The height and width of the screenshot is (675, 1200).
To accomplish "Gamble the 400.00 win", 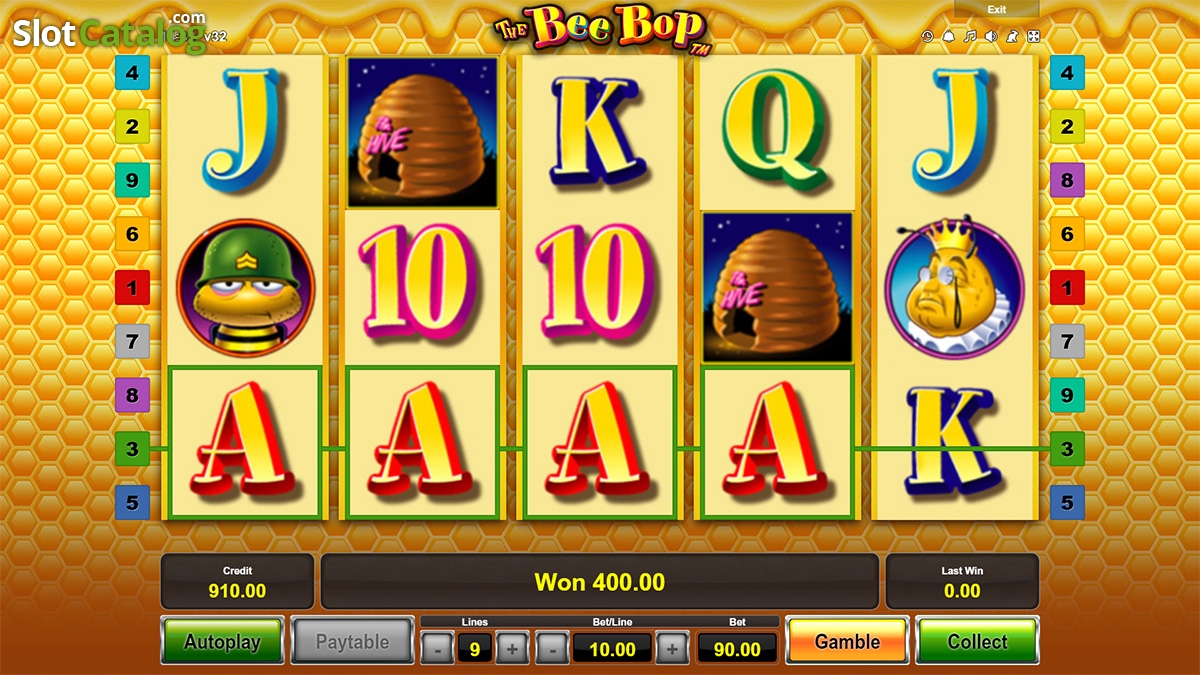I will point(848,642).
